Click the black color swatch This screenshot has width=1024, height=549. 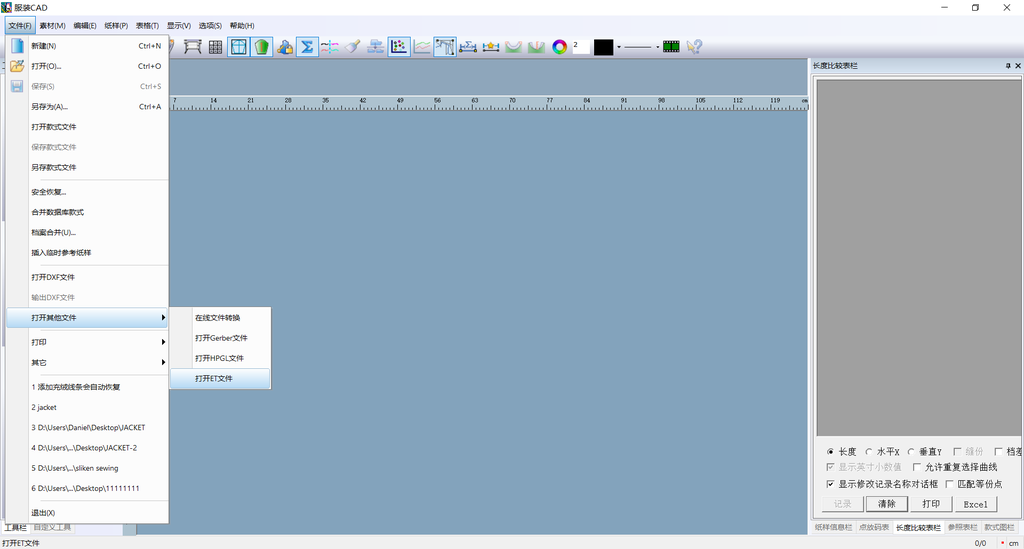pyautogui.click(x=603, y=47)
